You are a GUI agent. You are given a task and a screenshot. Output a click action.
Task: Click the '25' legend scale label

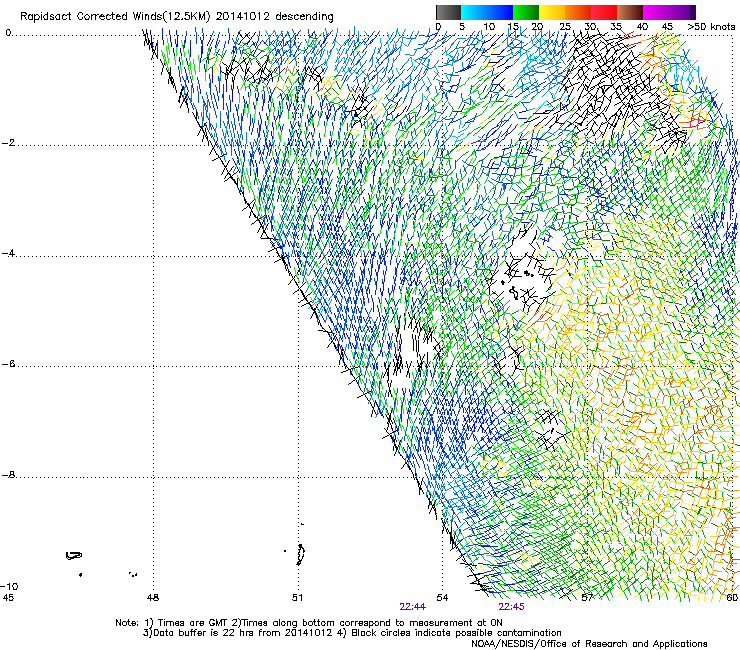point(565,27)
